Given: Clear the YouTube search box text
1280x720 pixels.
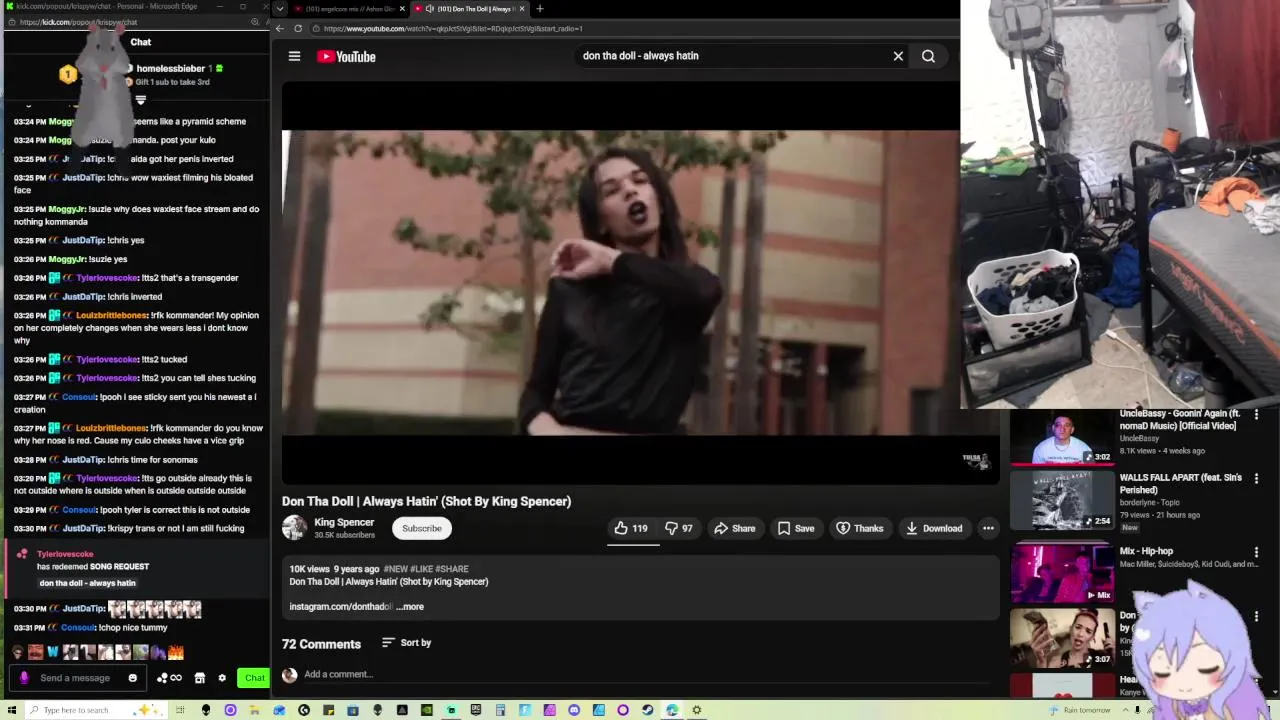Looking at the screenshot, I should 898,56.
